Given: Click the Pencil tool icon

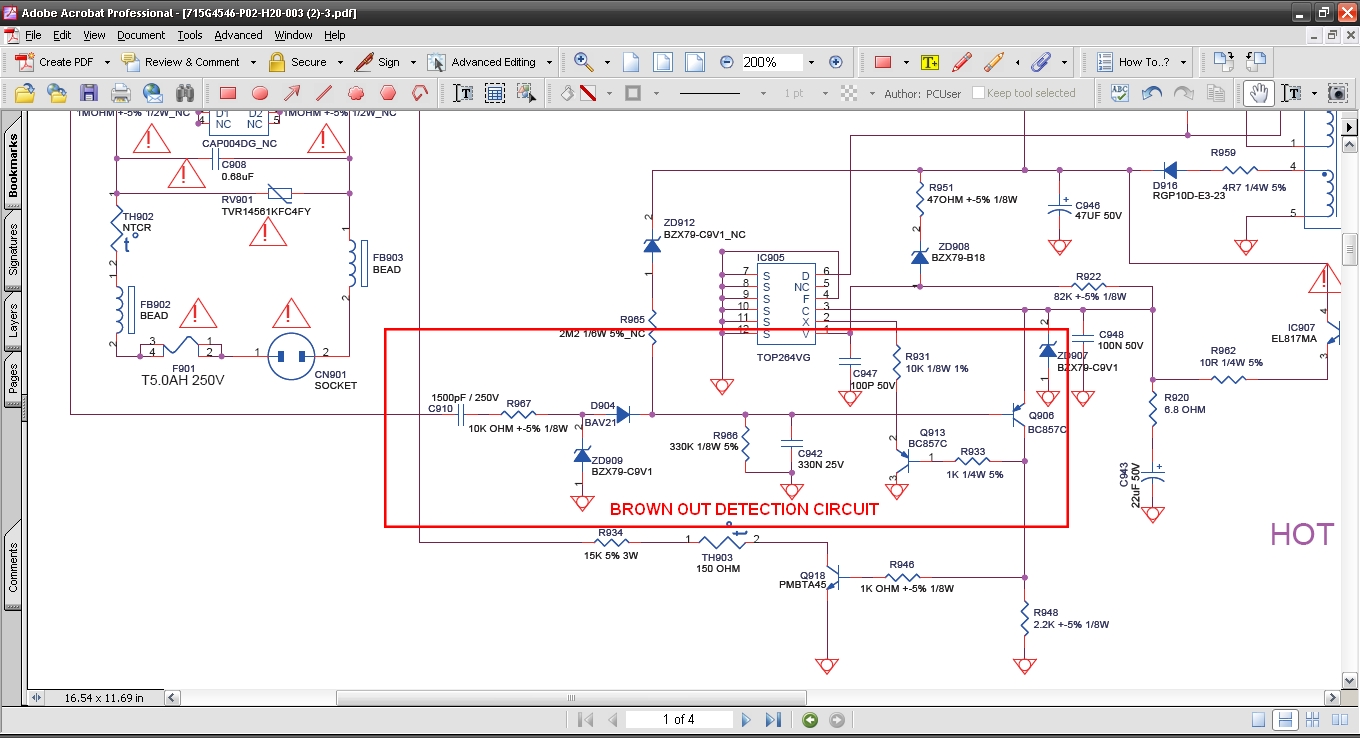Looking at the screenshot, I should click(962, 62).
